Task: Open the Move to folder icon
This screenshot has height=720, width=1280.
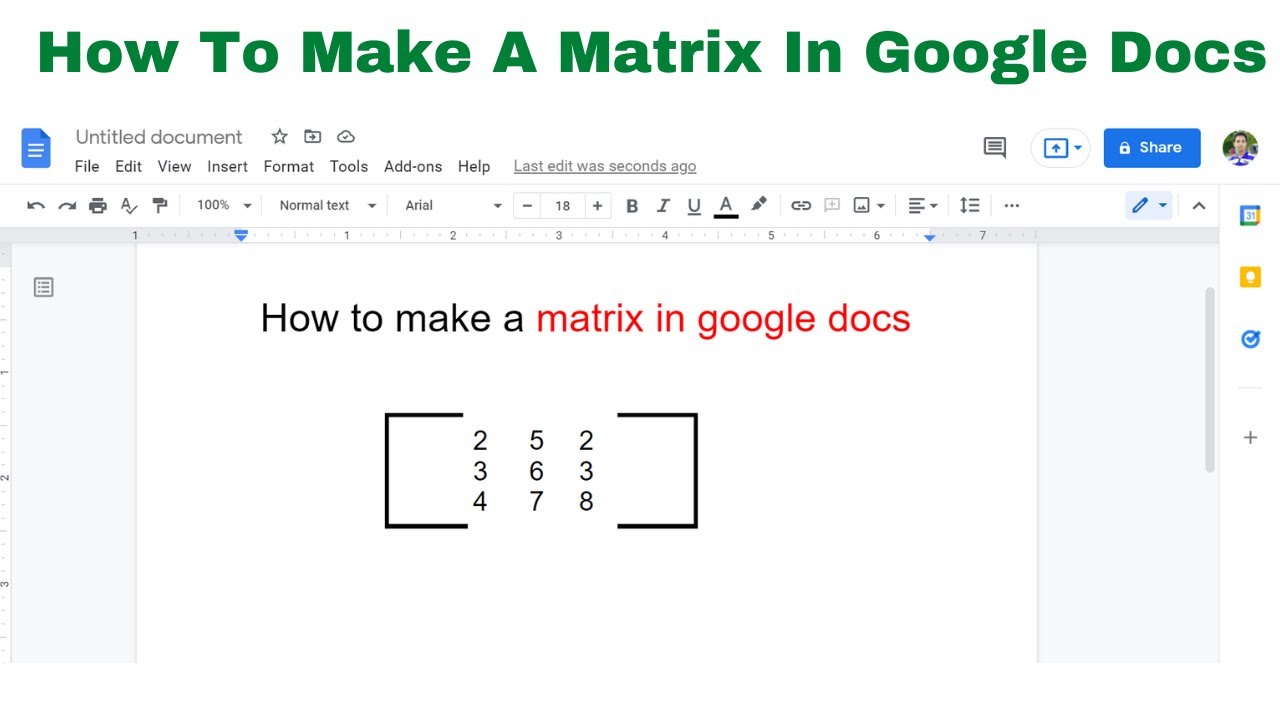Action: (x=313, y=136)
